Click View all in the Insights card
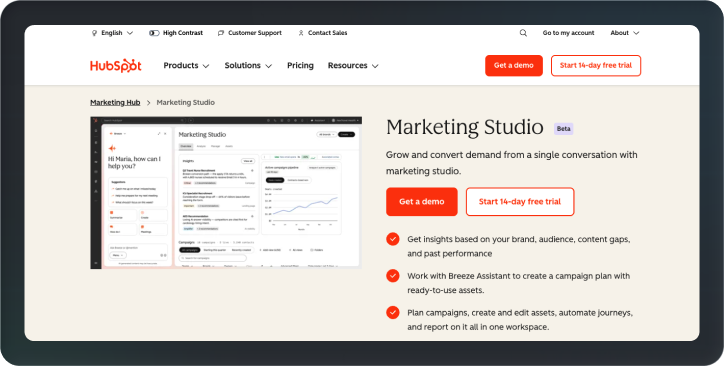Screen dimensions: 724x366 click(x=248, y=161)
